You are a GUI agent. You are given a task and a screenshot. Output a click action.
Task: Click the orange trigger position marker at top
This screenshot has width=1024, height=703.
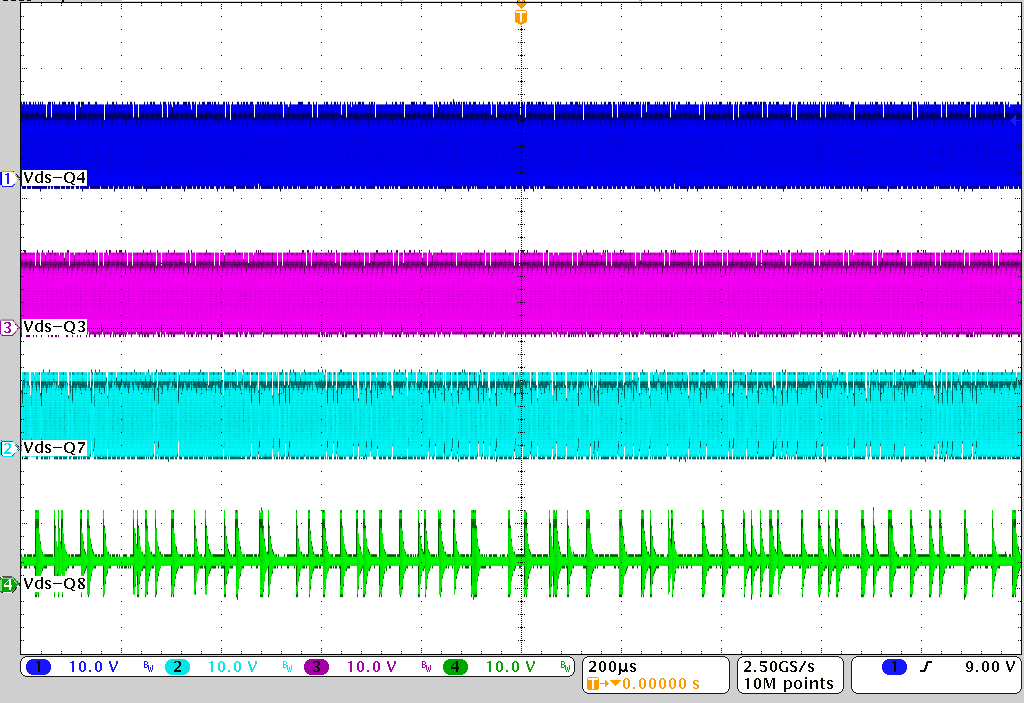(520, 15)
